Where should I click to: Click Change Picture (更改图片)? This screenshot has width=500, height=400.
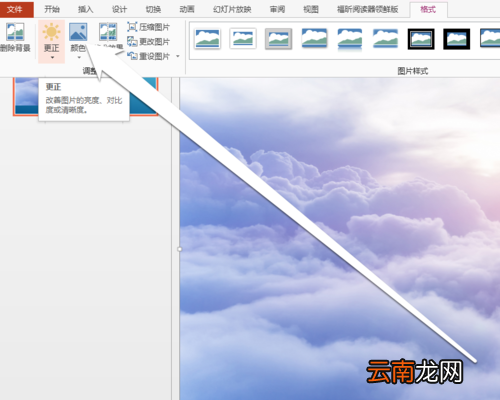(x=149, y=42)
